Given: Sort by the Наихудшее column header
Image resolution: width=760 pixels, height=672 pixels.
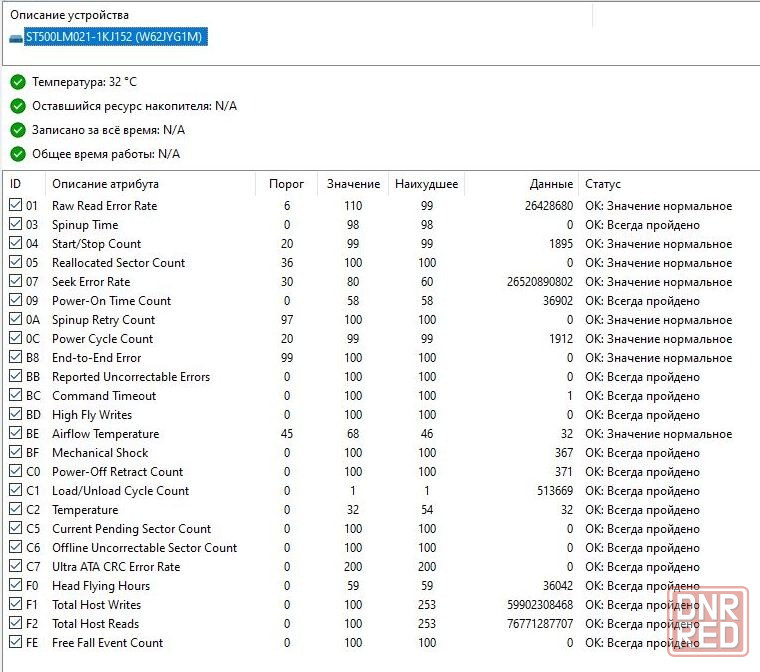Looking at the screenshot, I should 427,184.
